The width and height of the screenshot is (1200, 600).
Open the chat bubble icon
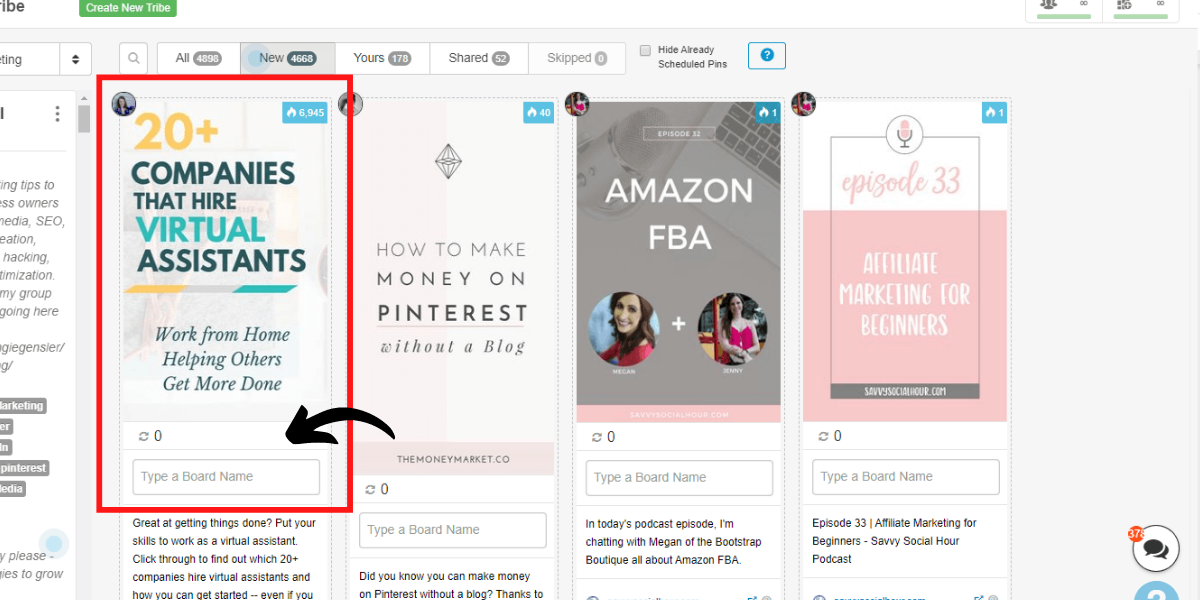pyautogui.click(x=1156, y=548)
